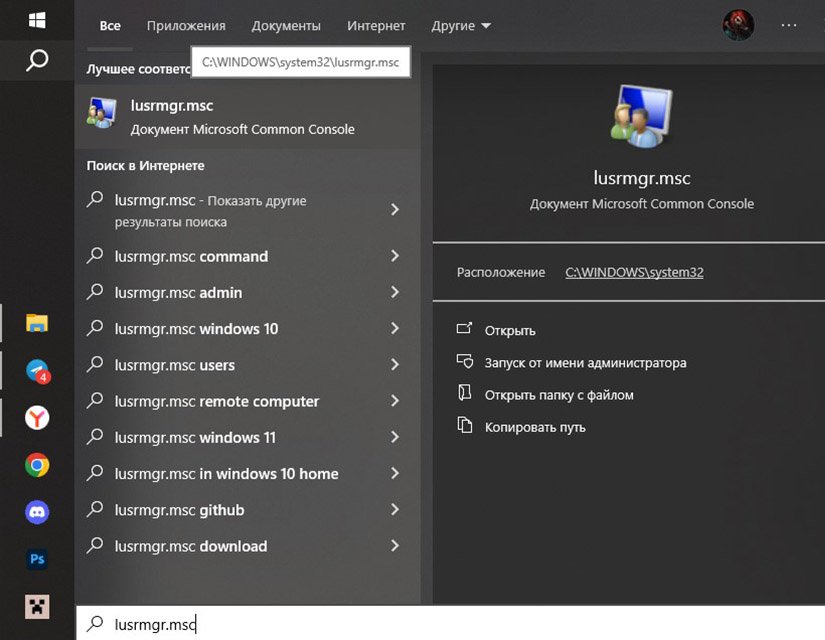Click the shield icon for admin launch
Screen dimensions: 825x640
(x=465, y=362)
